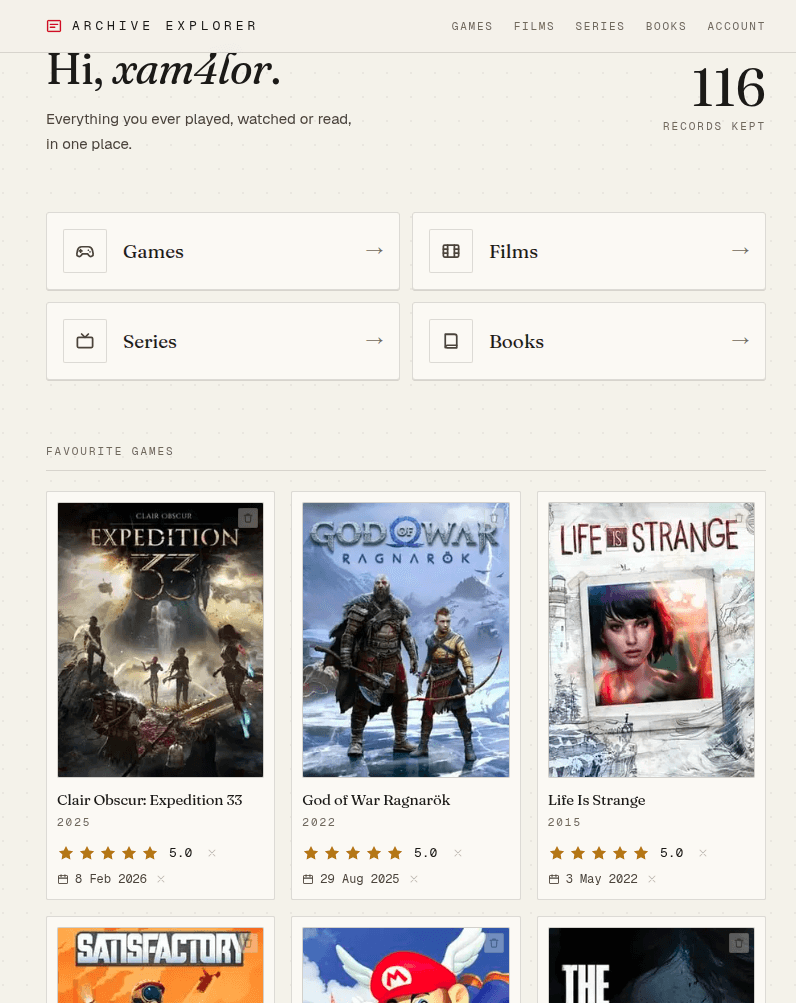Click the 'Life Is Strange' title text
Viewport: 796px width, 1003px height.
click(596, 800)
